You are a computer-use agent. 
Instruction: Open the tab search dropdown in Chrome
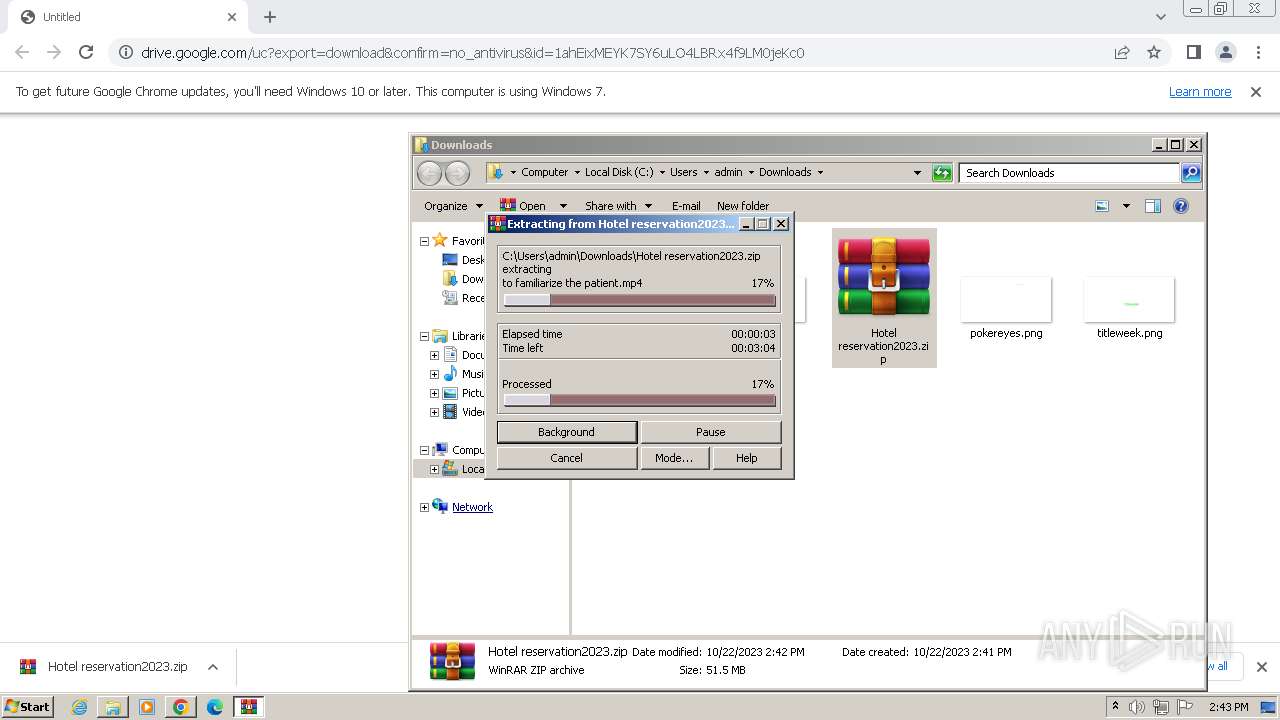pyautogui.click(x=1160, y=17)
